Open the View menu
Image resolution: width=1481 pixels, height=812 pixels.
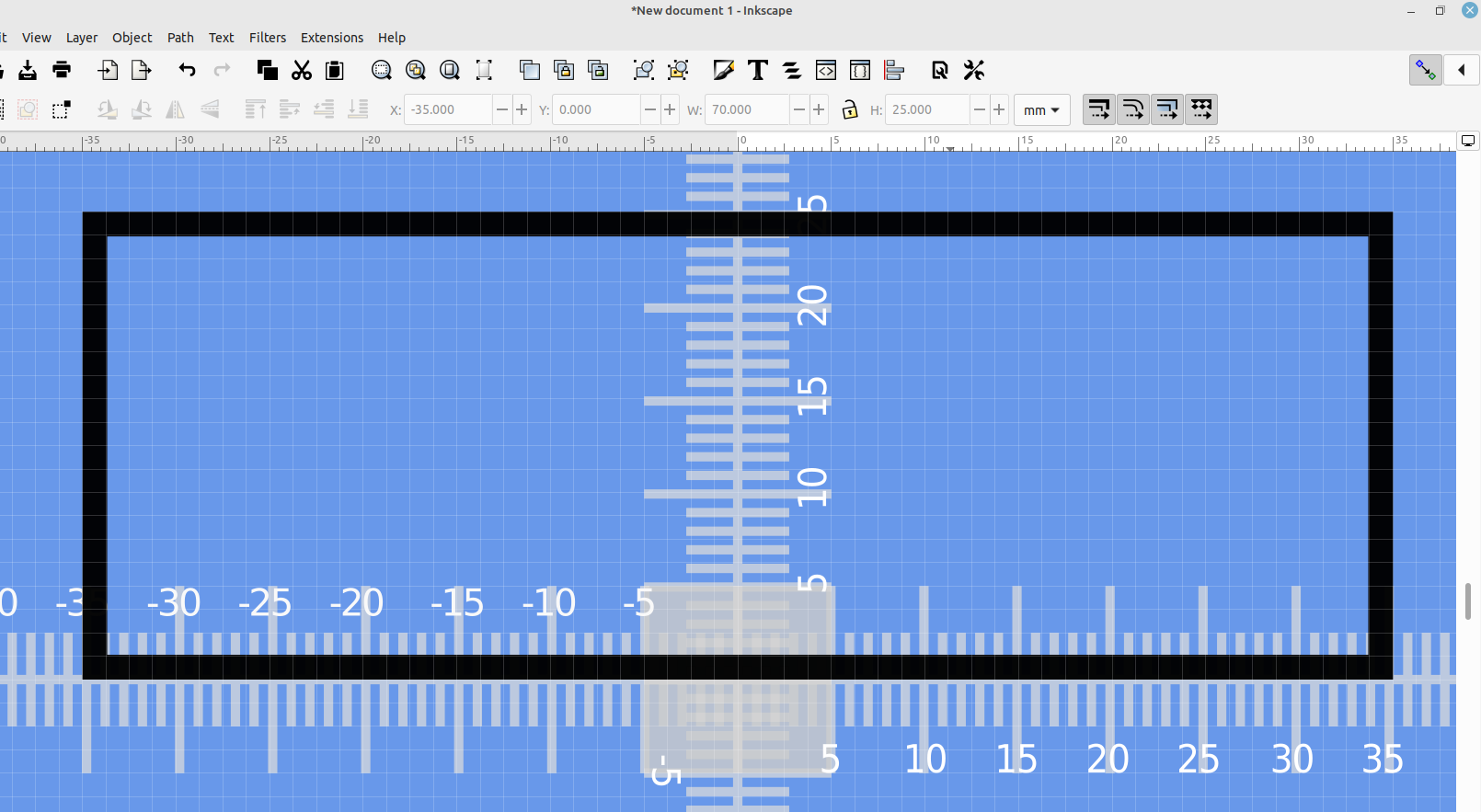click(37, 38)
